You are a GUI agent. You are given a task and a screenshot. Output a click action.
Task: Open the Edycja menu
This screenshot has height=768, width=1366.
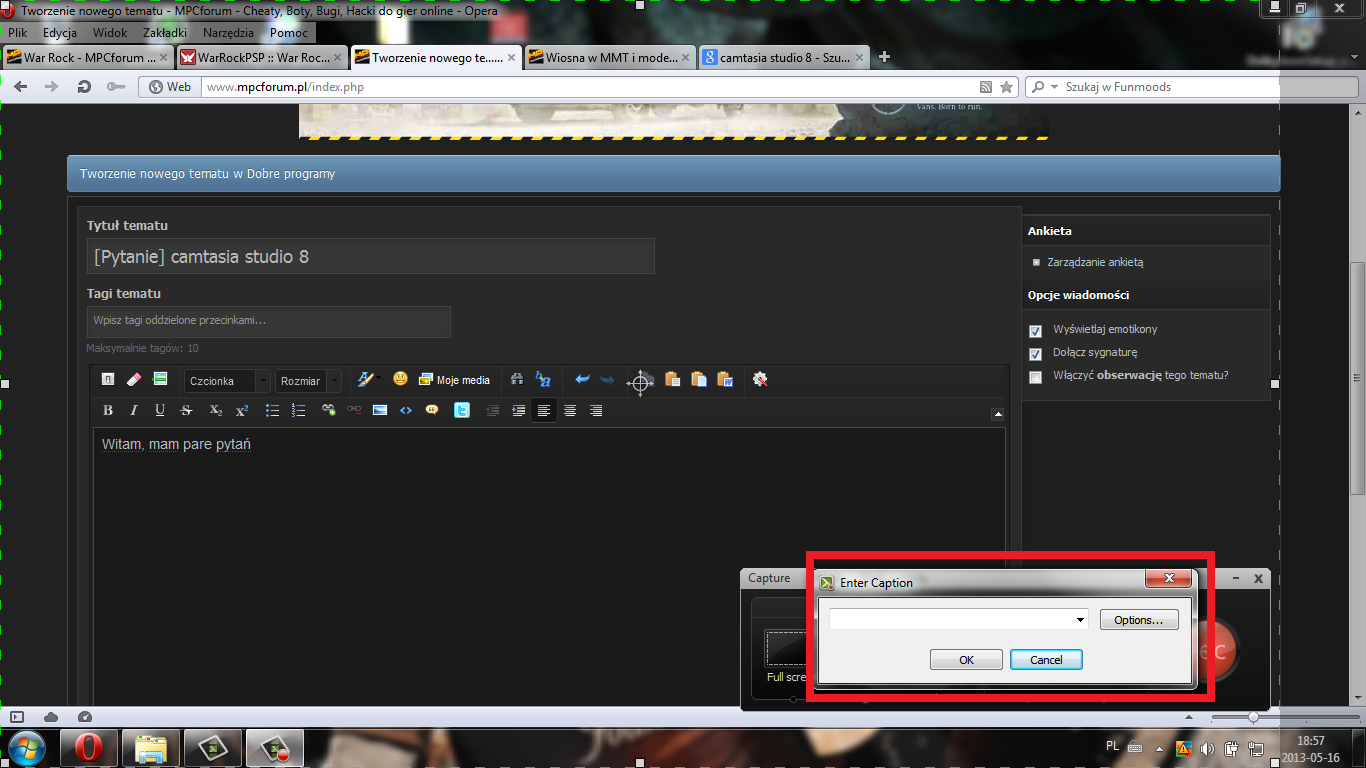tap(60, 33)
